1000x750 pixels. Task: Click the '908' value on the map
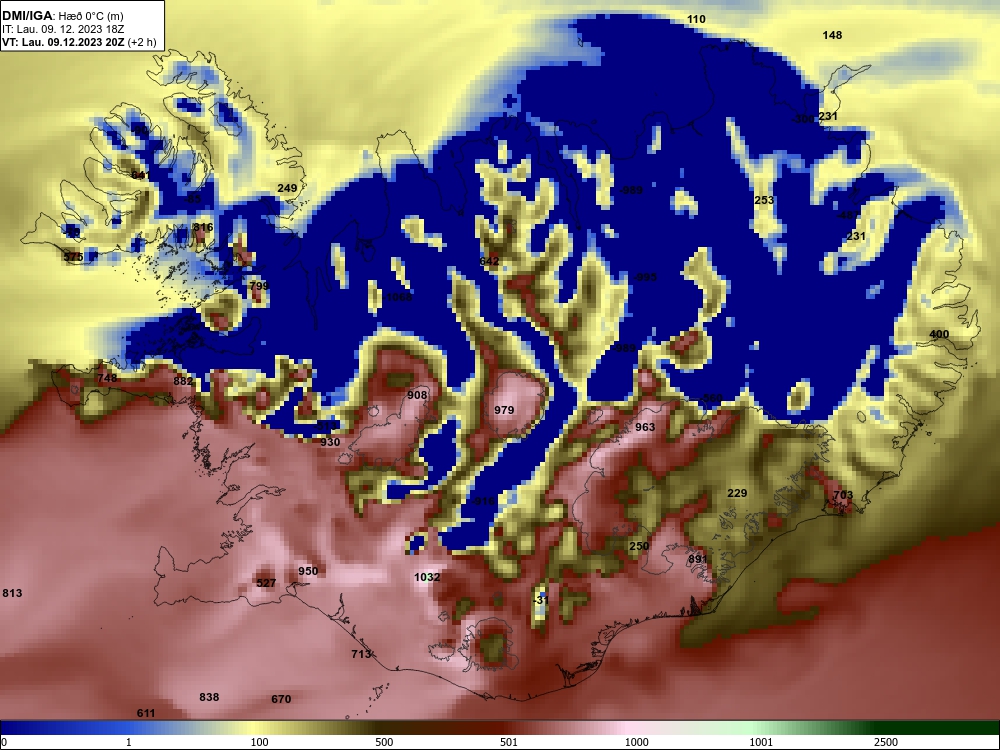[x=417, y=395]
